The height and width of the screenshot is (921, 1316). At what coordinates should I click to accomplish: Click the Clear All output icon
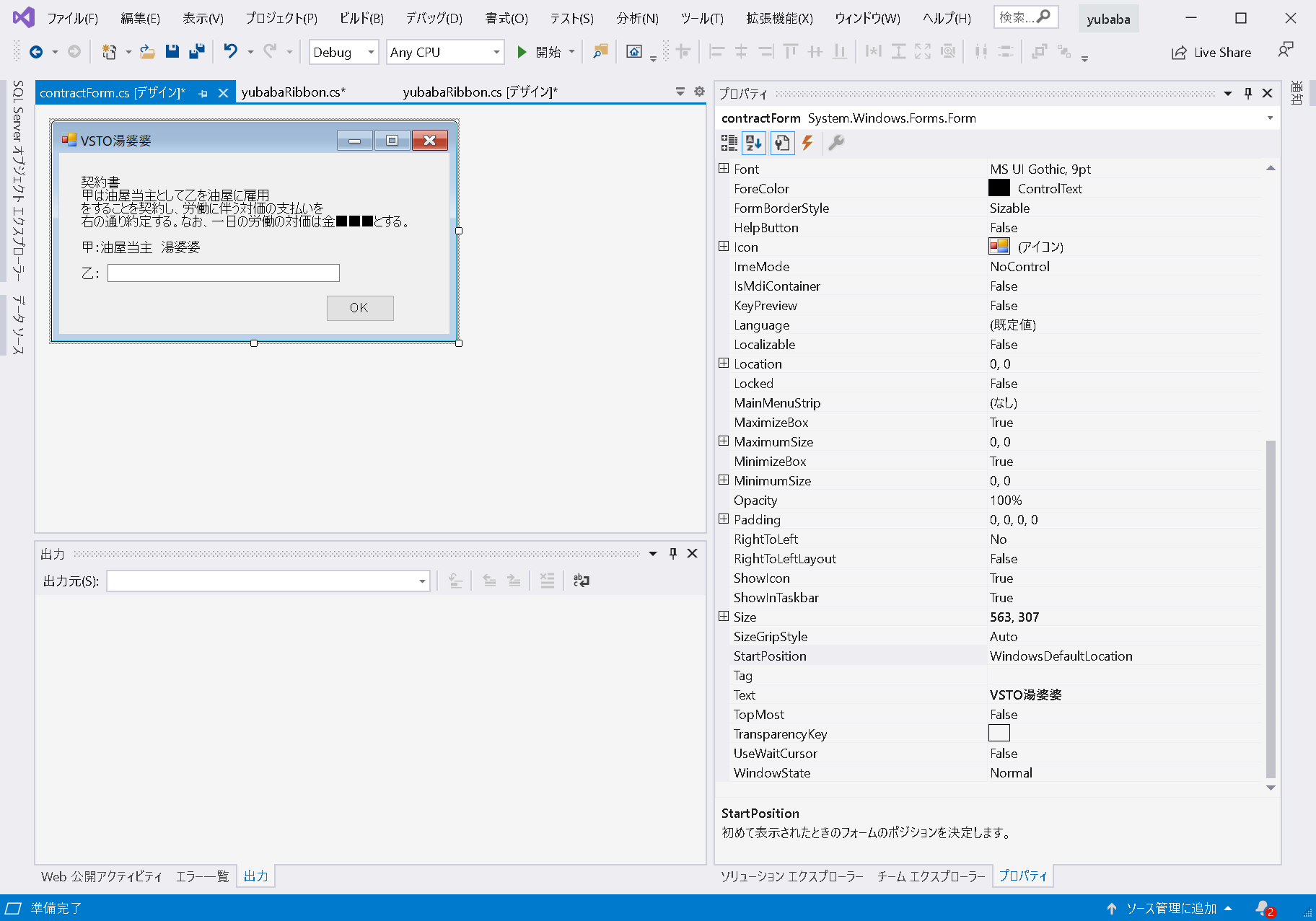(x=548, y=581)
